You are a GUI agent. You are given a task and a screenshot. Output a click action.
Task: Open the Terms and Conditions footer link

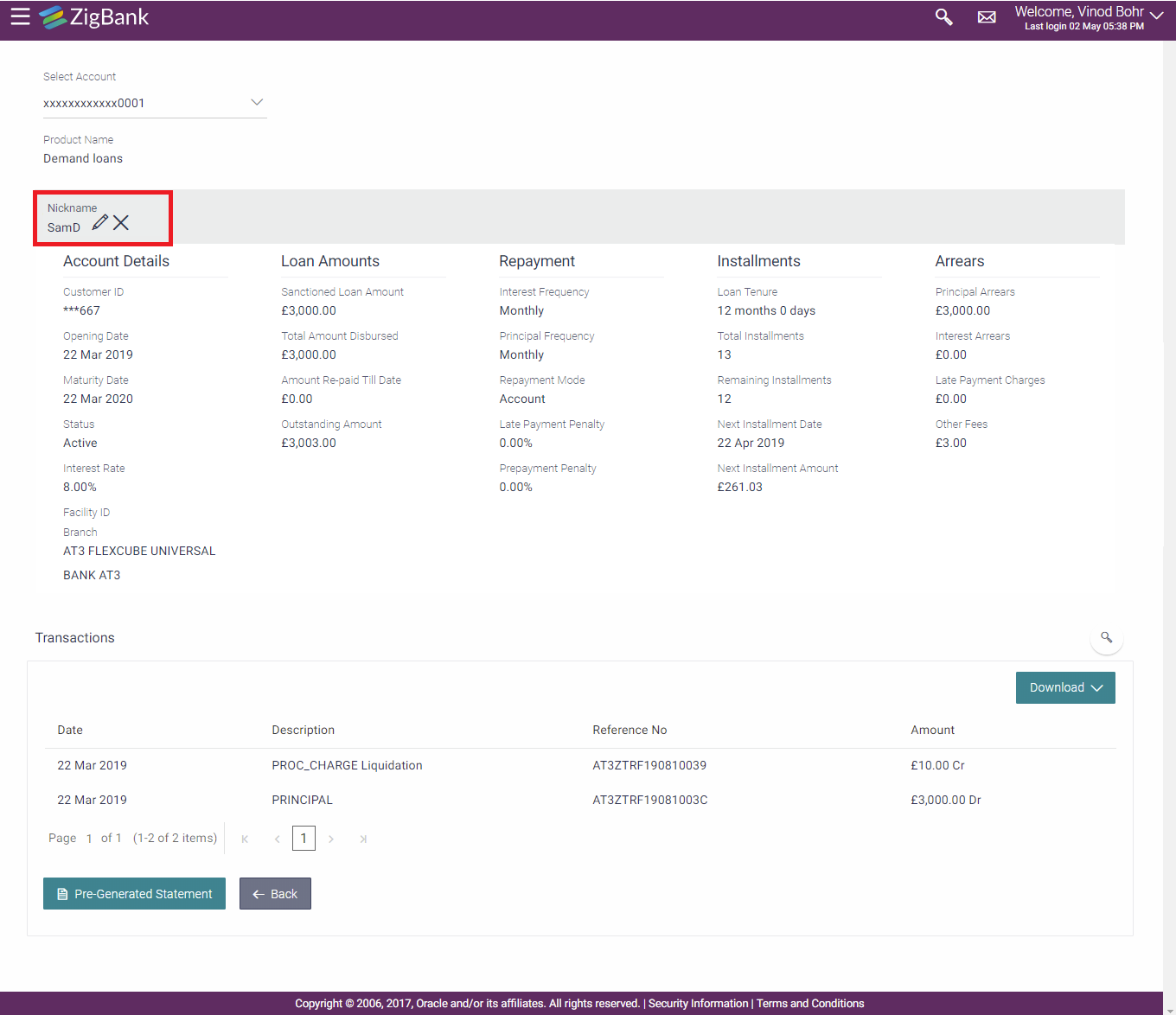pos(810,1004)
